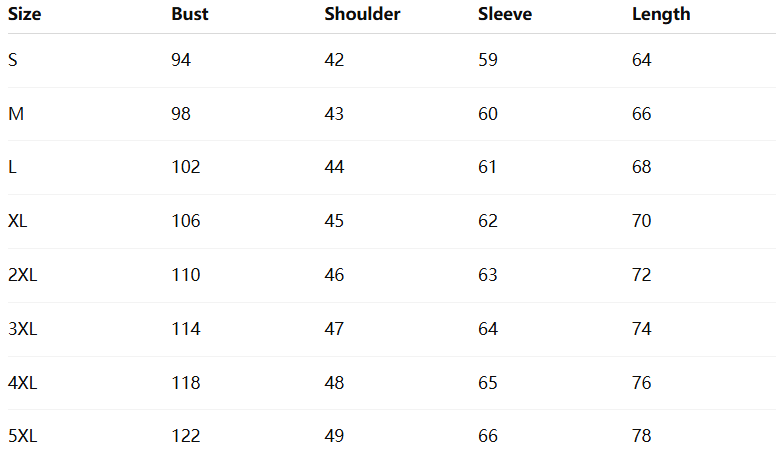Click bust value 122
This screenshot has width=779, height=459.
point(186,436)
